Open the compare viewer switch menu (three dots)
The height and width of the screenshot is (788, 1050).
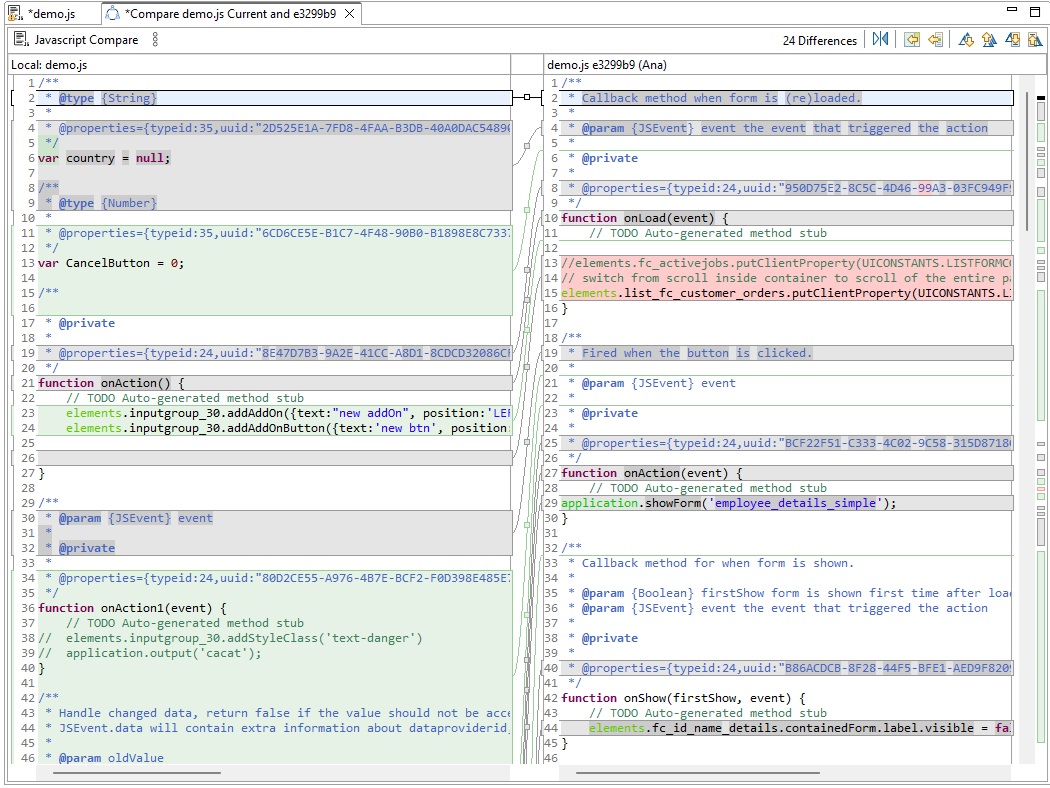(x=155, y=40)
